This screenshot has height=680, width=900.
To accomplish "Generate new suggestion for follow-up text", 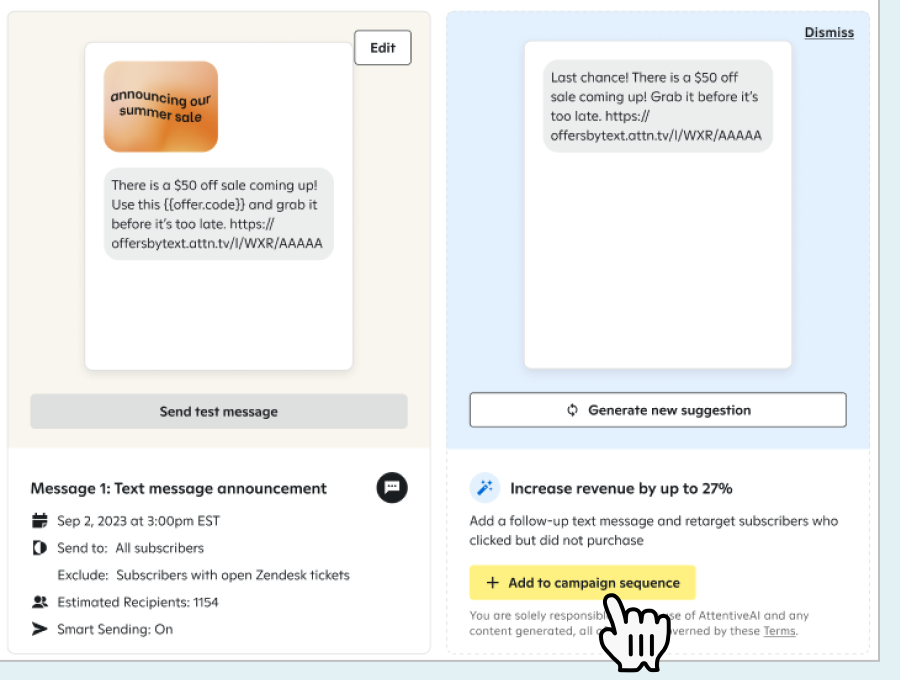I will point(658,410).
